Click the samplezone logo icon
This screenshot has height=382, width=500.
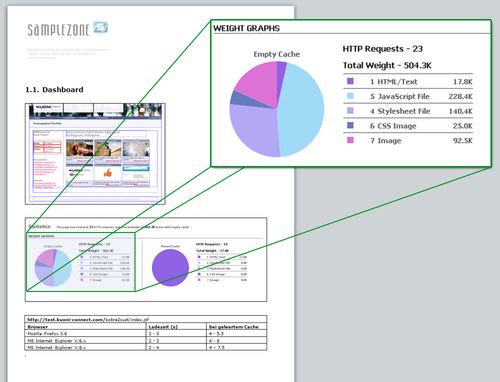[x=101, y=27]
